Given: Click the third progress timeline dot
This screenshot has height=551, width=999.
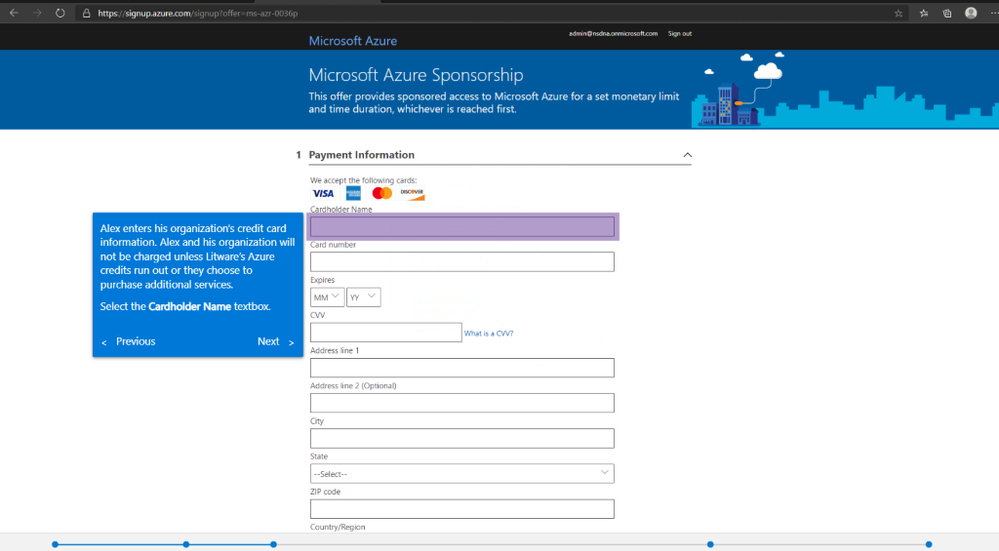Looking at the screenshot, I should click(273, 545).
